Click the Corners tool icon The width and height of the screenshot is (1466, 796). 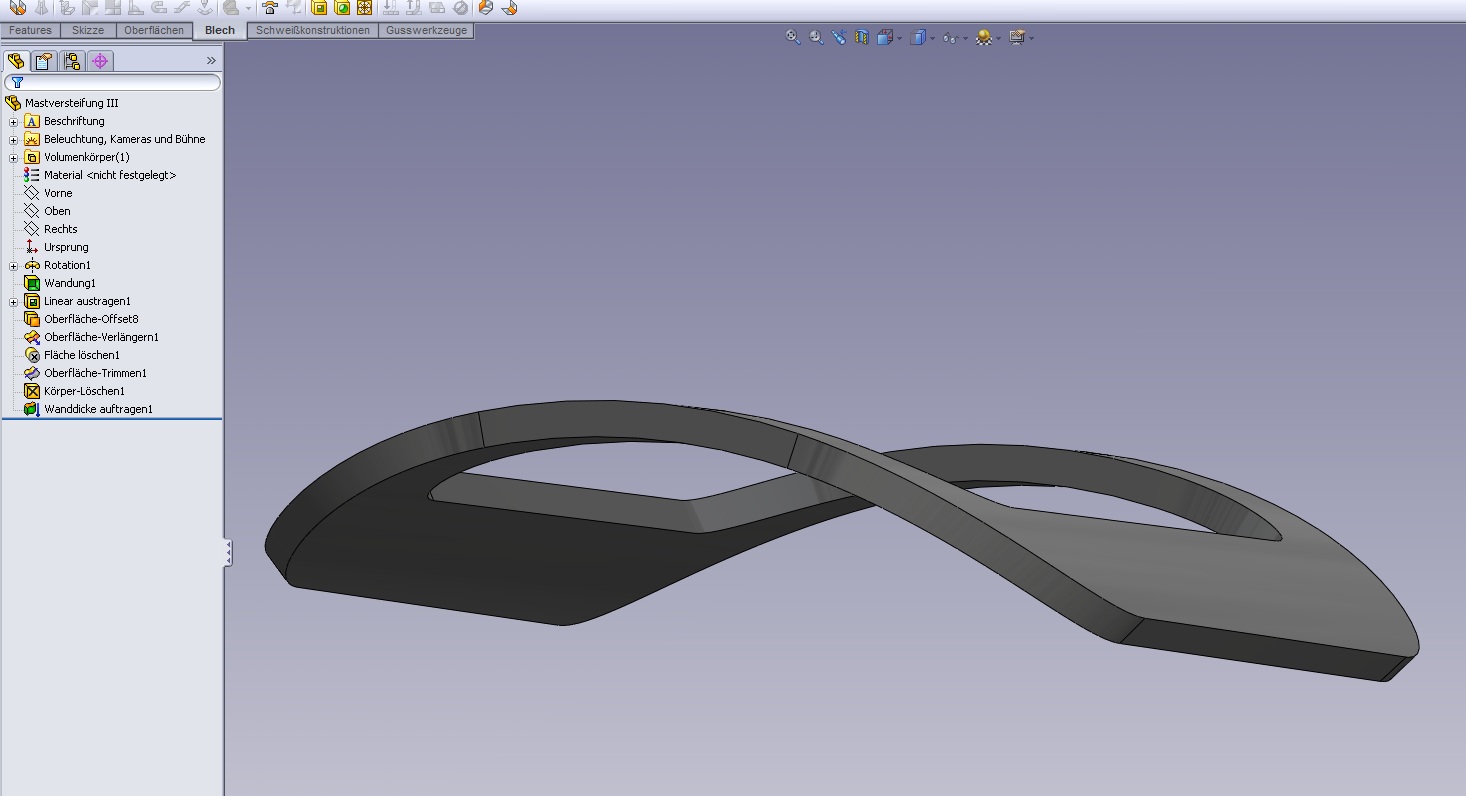pos(230,7)
